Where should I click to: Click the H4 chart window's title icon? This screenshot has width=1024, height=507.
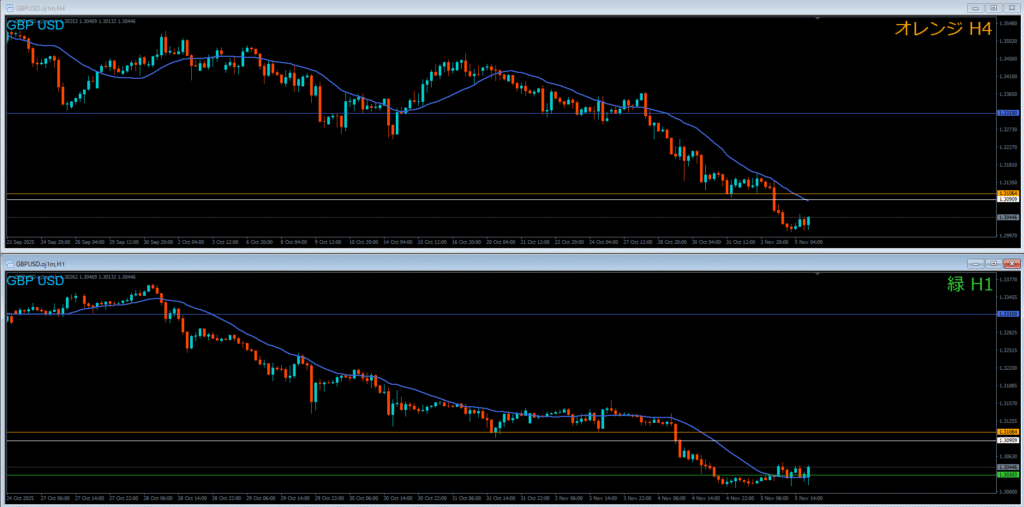tap(9, 6)
